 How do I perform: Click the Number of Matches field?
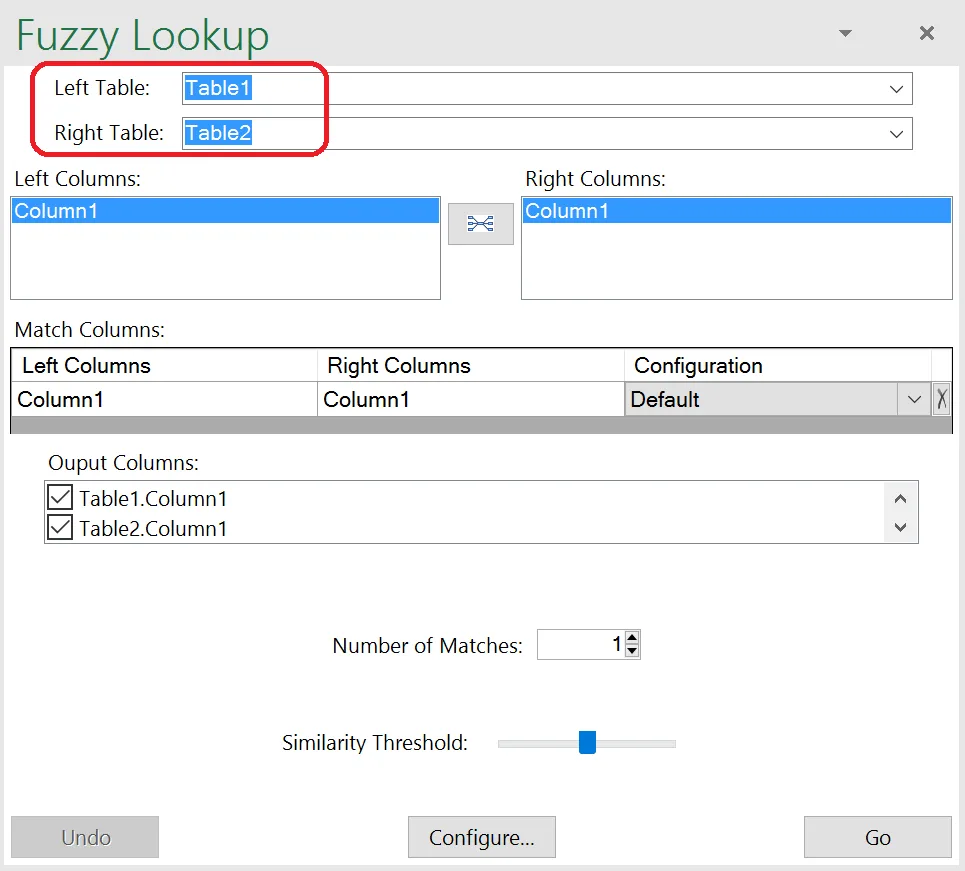pyautogui.click(x=581, y=644)
